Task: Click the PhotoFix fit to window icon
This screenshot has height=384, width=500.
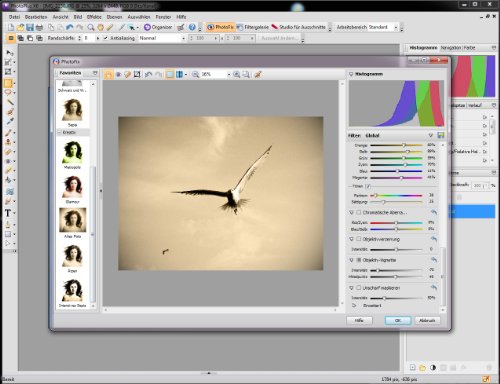Action: click(246, 74)
